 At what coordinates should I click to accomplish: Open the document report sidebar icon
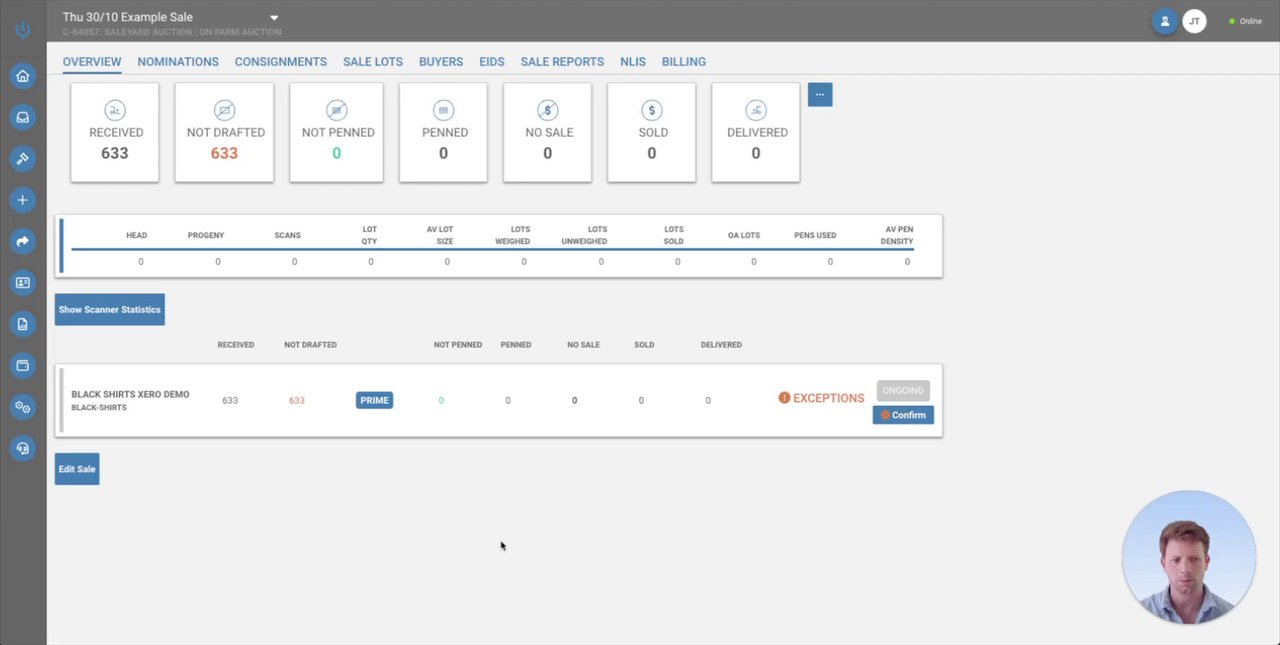22,324
